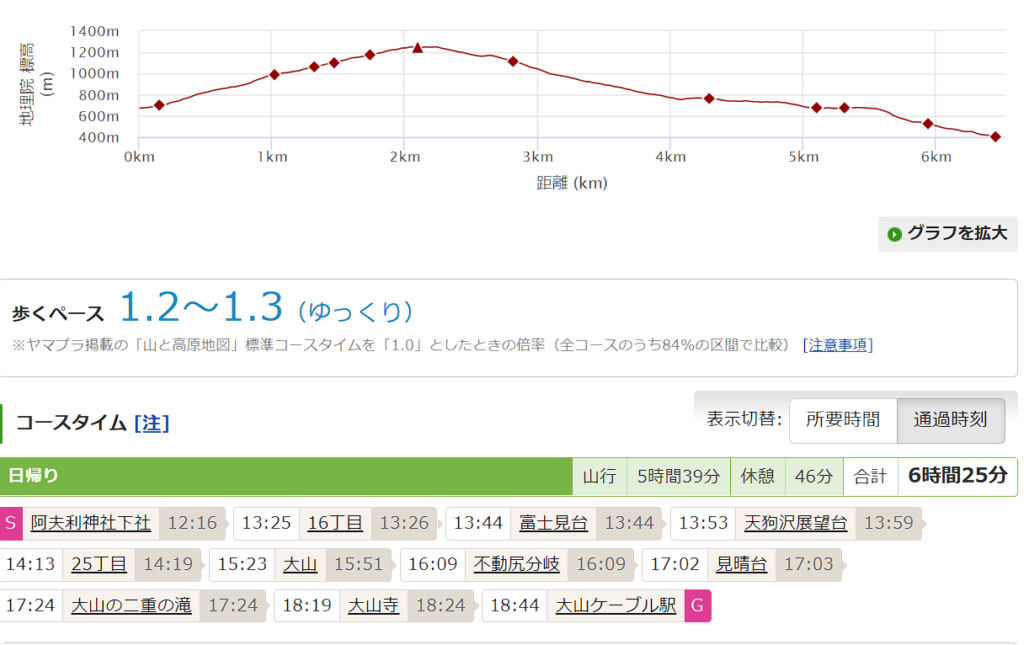This screenshot has width=1024, height=645.
Task: Open the コースタイム [注] note link
Action: click(152, 423)
